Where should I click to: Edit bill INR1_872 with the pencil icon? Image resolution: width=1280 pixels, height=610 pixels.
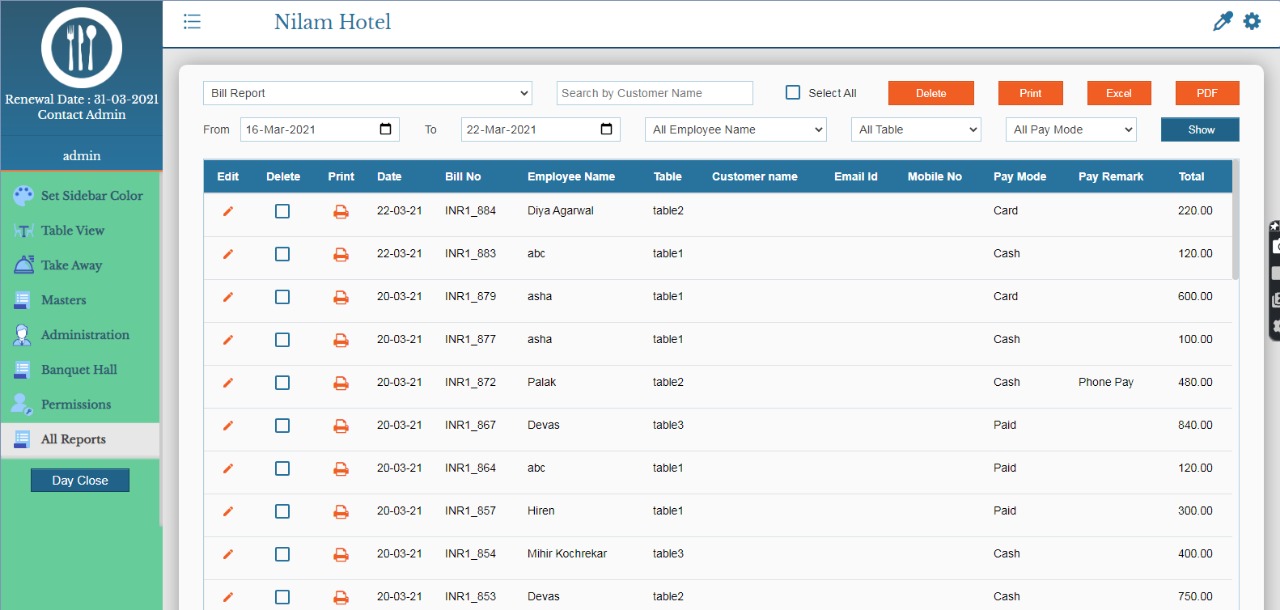point(228,383)
